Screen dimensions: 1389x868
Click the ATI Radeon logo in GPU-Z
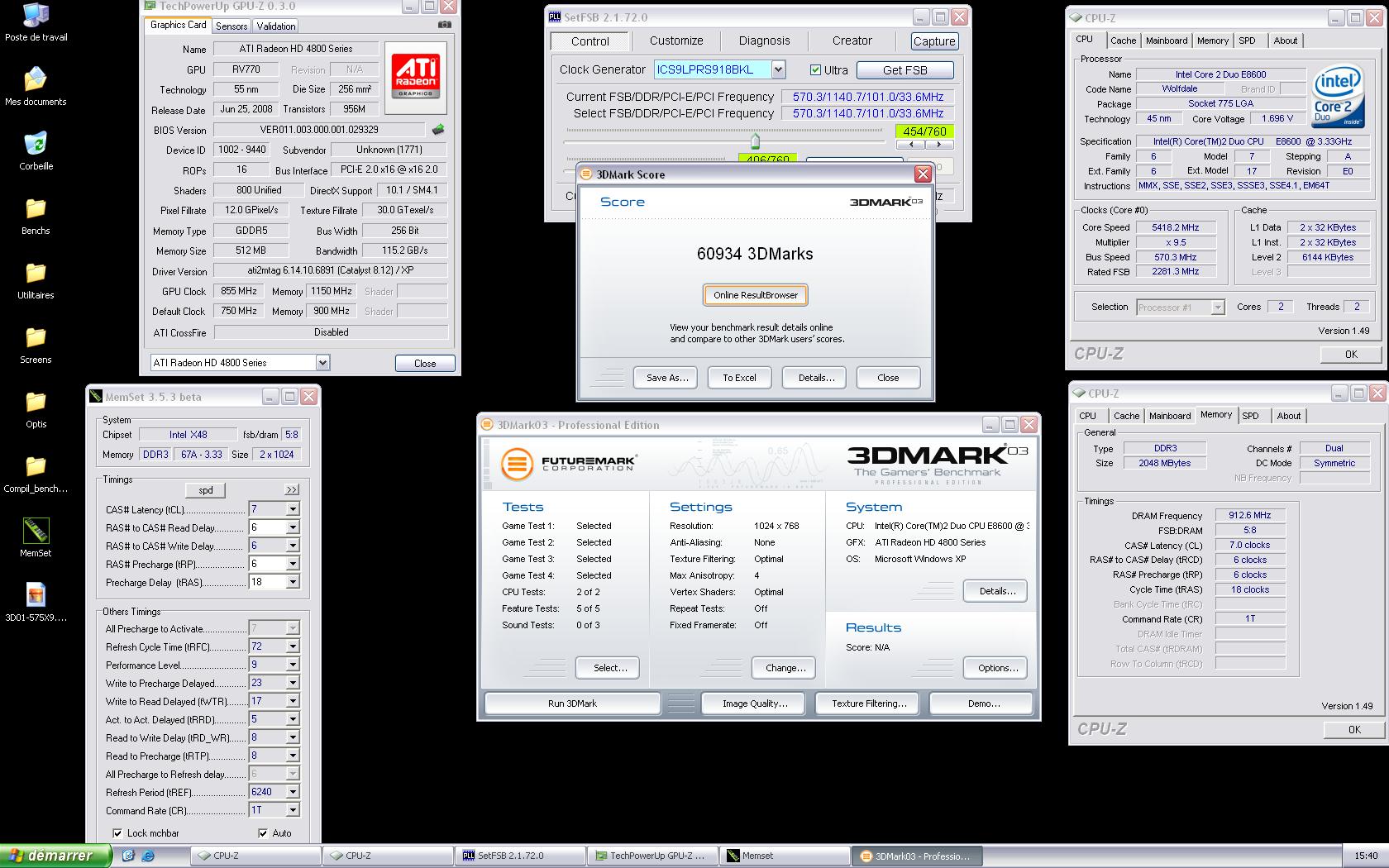416,79
